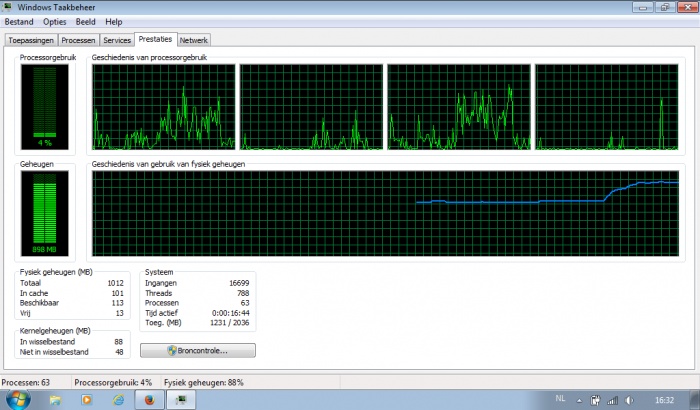Viewport: 700px width, 410px height.
Task: Open the Windows Start menu orb
Action: [18, 399]
